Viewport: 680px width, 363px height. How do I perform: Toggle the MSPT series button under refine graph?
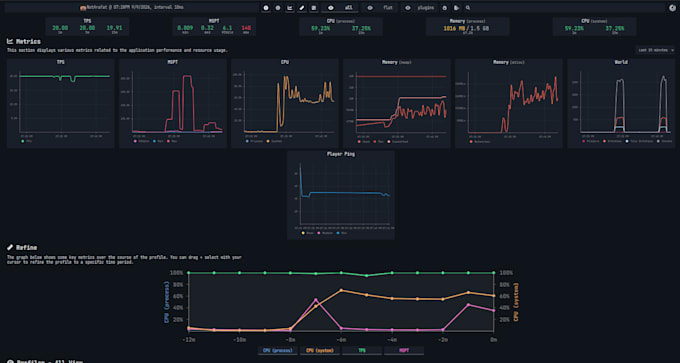404,350
